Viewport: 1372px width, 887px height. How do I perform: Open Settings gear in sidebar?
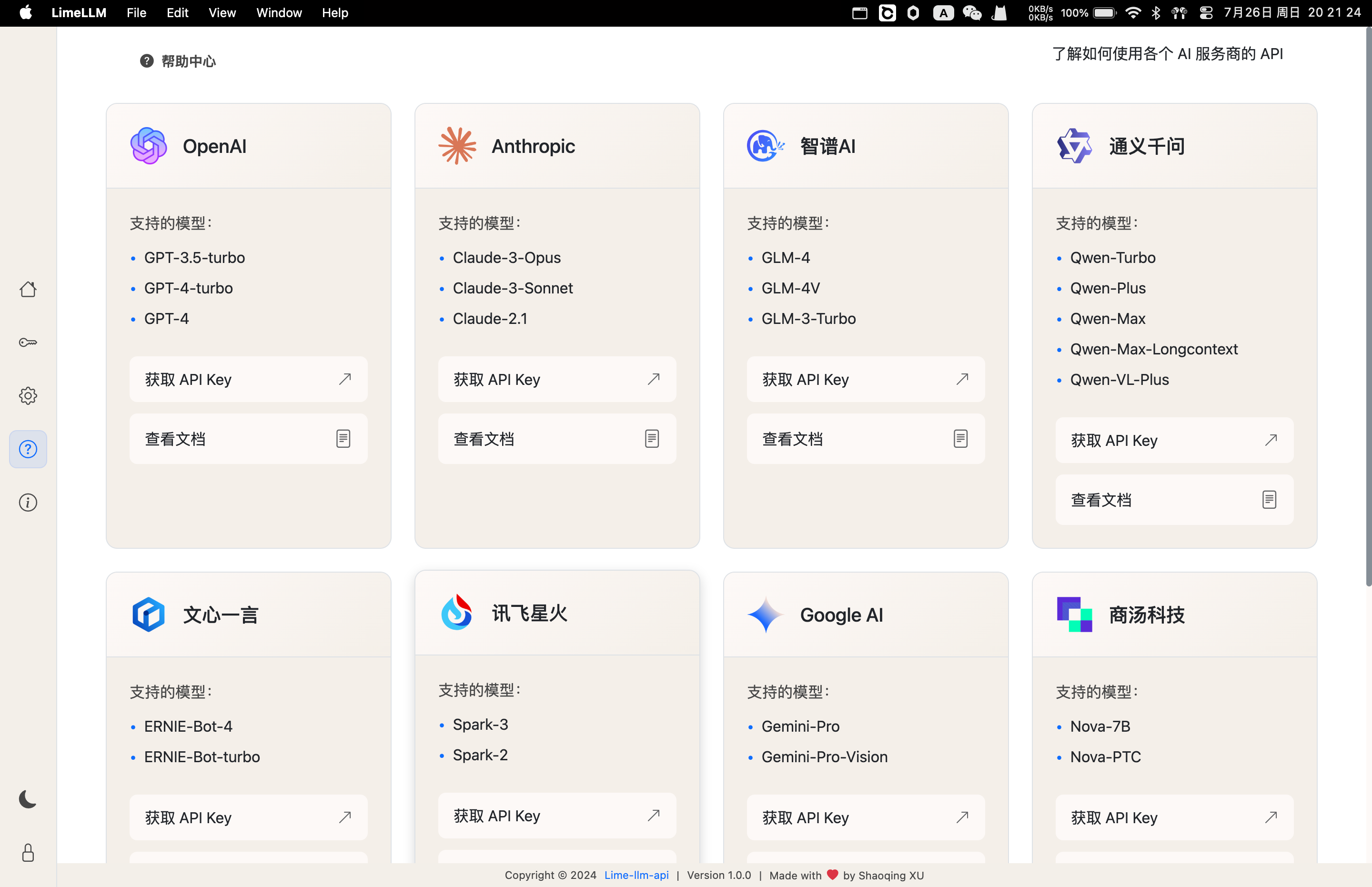click(x=28, y=396)
